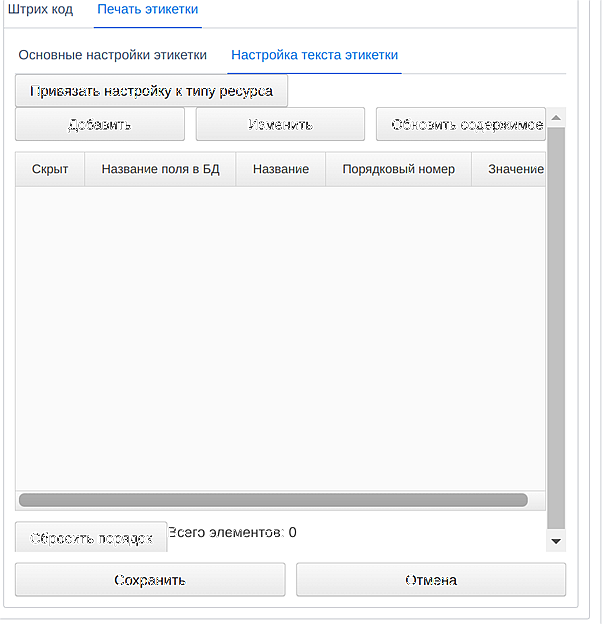Image resolution: width=602 pixels, height=624 pixels.
Task: Click the Добавить button
Action: coord(100,125)
